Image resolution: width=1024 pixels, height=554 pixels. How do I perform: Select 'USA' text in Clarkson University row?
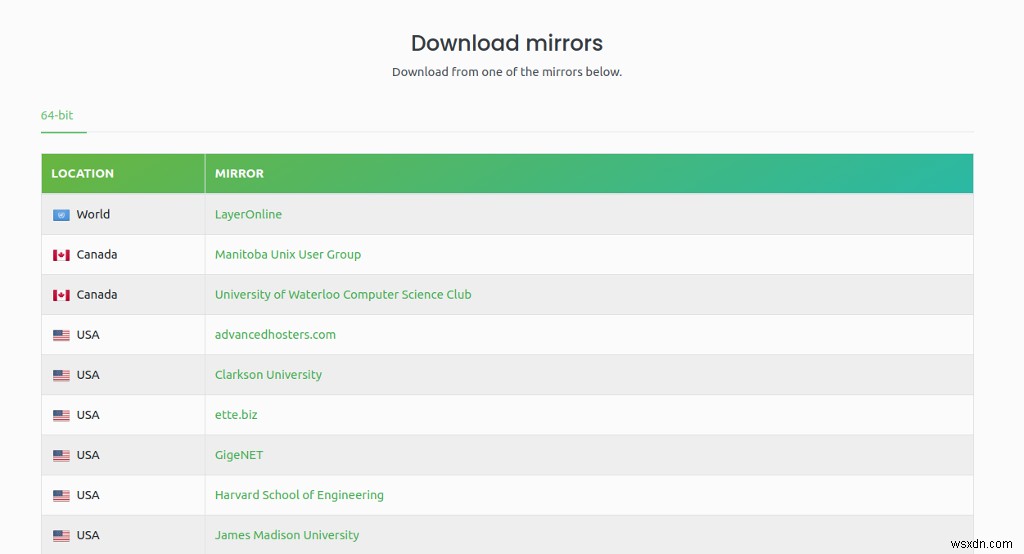coord(88,375)
